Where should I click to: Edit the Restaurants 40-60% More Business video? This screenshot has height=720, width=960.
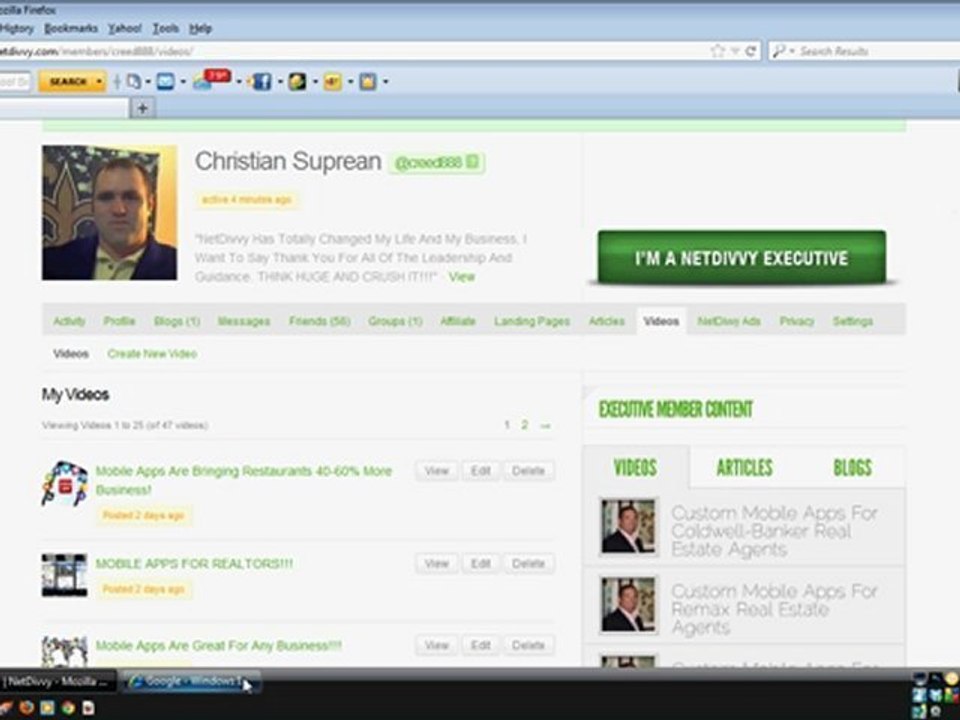[481, 471]
